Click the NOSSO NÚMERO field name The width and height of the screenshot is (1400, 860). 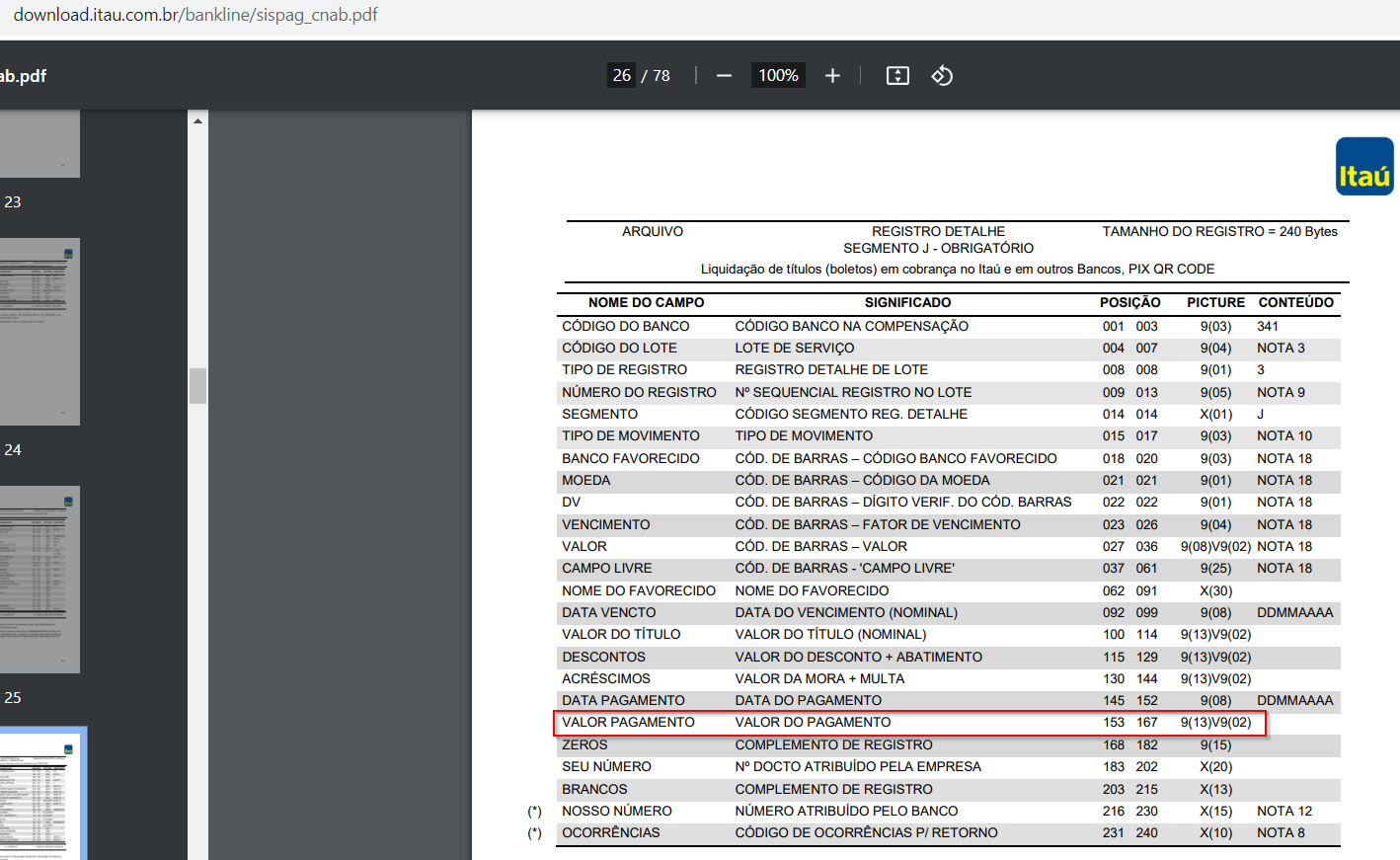[x=617, y=811]
